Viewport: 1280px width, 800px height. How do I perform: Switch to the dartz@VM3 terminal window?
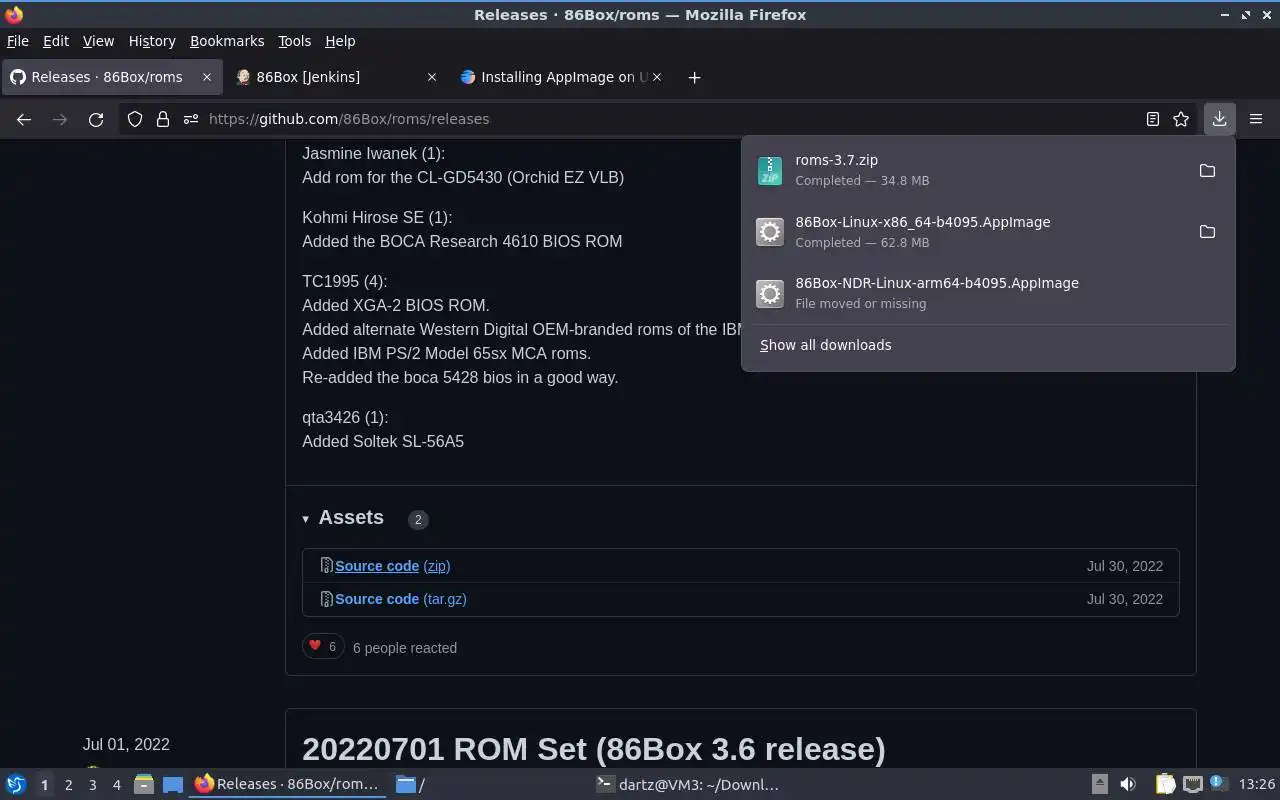coord(687,785)
